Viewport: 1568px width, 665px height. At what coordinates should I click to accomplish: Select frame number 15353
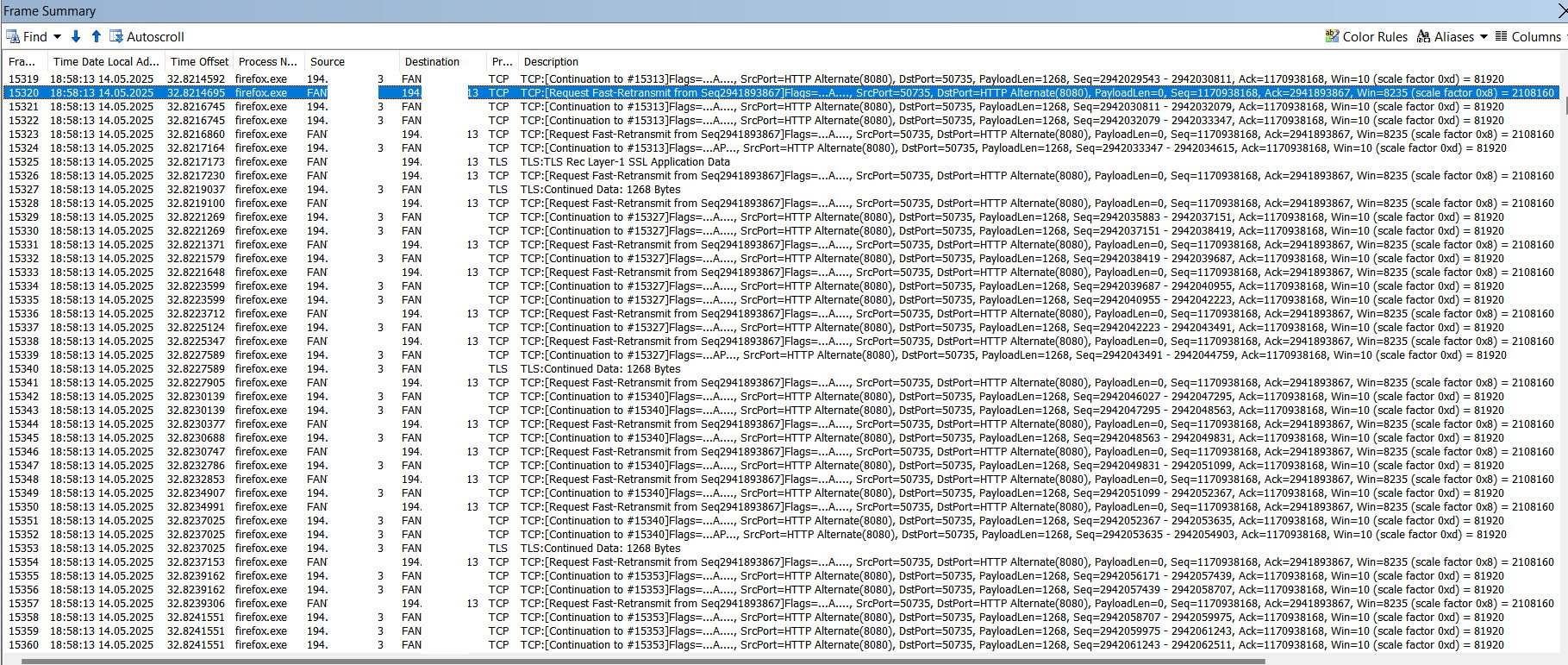tap(23, 549)
